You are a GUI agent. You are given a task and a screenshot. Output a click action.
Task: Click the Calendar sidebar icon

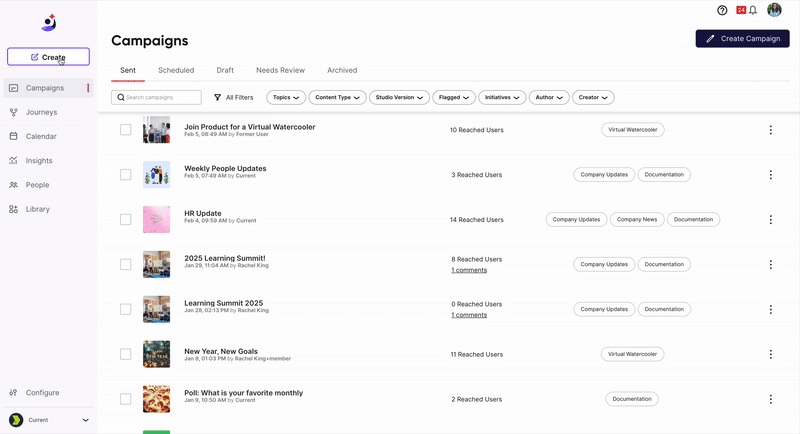(x=14, y=136)
